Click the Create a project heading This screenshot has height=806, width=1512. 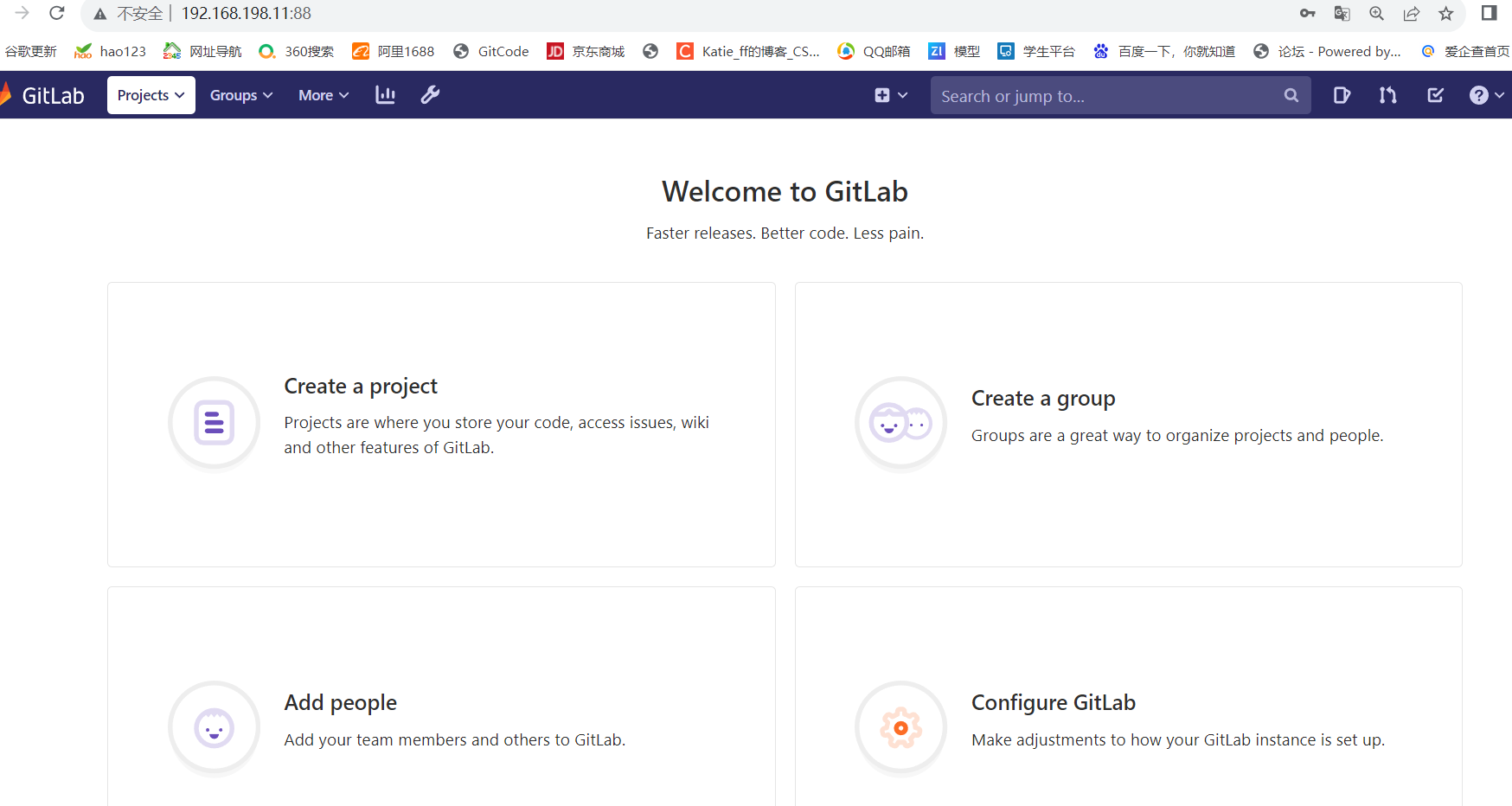361,386
